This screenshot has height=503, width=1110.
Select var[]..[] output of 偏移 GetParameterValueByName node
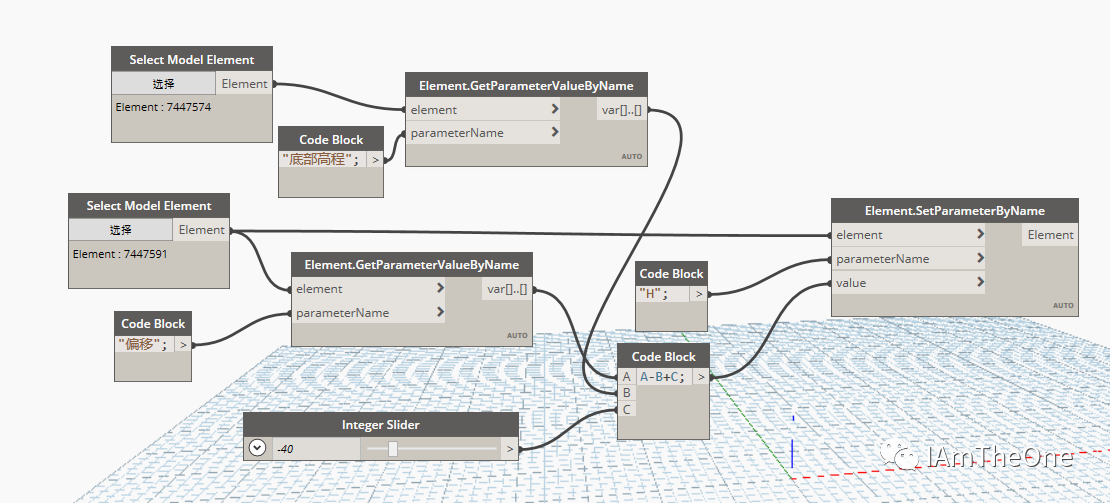[507, 289]
